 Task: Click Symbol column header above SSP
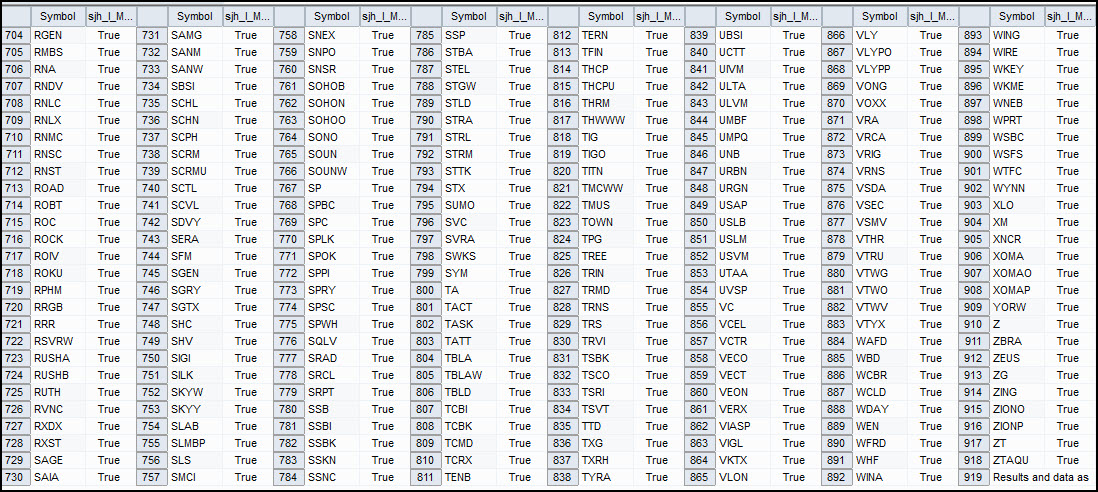tap(469, 17)
